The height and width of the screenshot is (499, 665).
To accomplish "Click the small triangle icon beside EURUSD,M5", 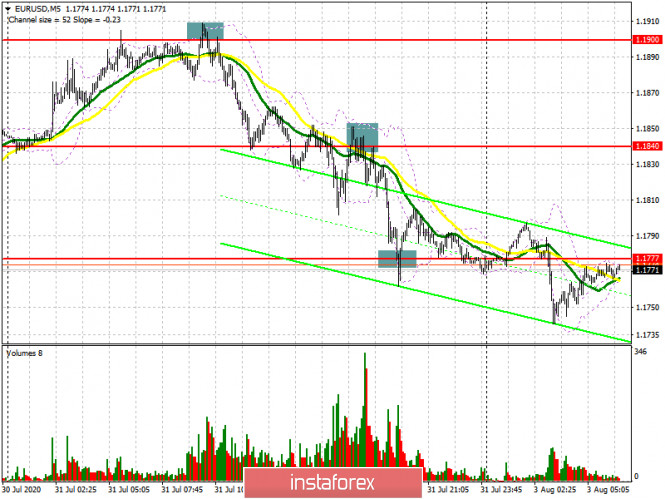I will coord(6,7).
